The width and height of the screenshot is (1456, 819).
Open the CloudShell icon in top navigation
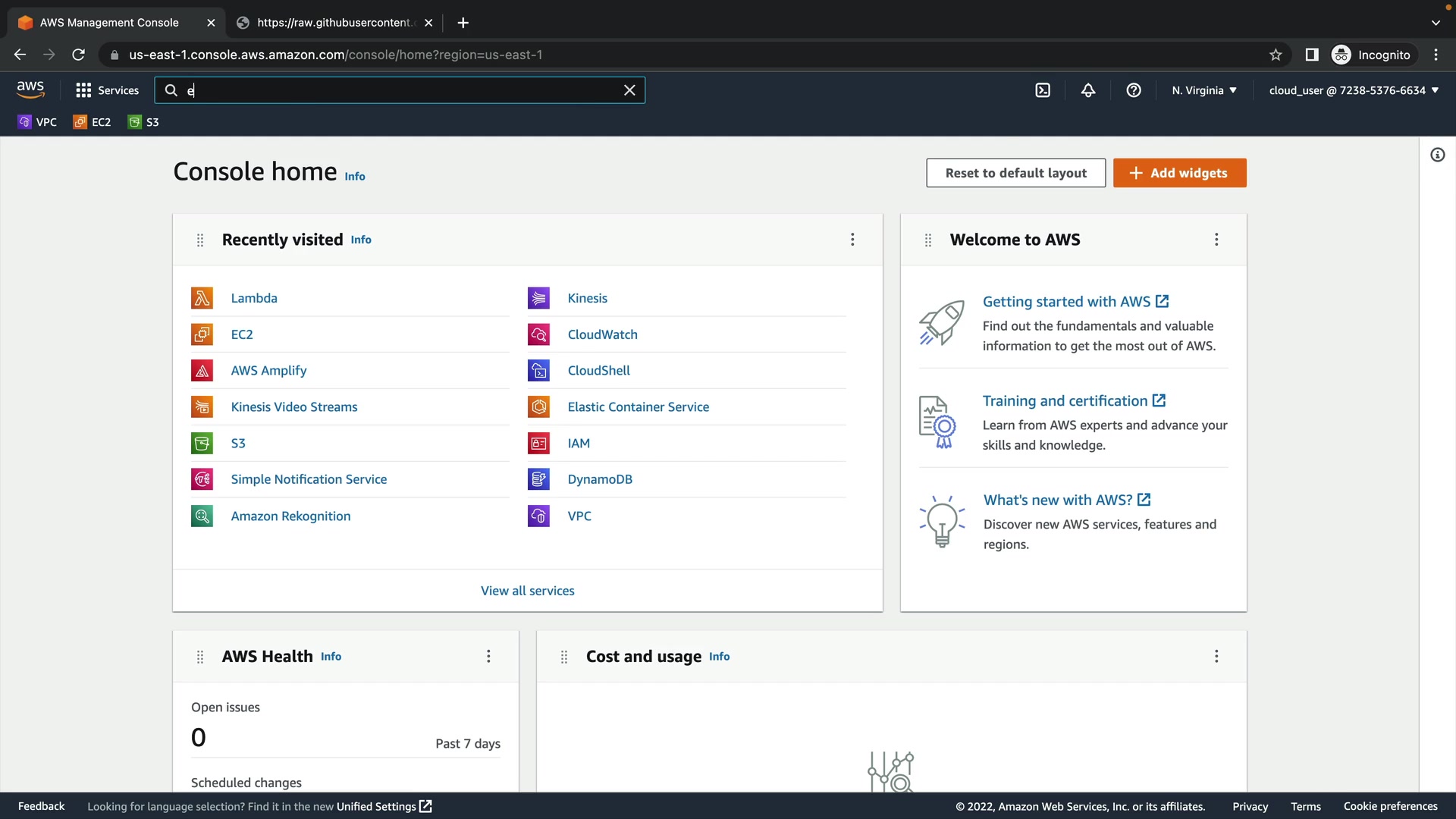1043,90
